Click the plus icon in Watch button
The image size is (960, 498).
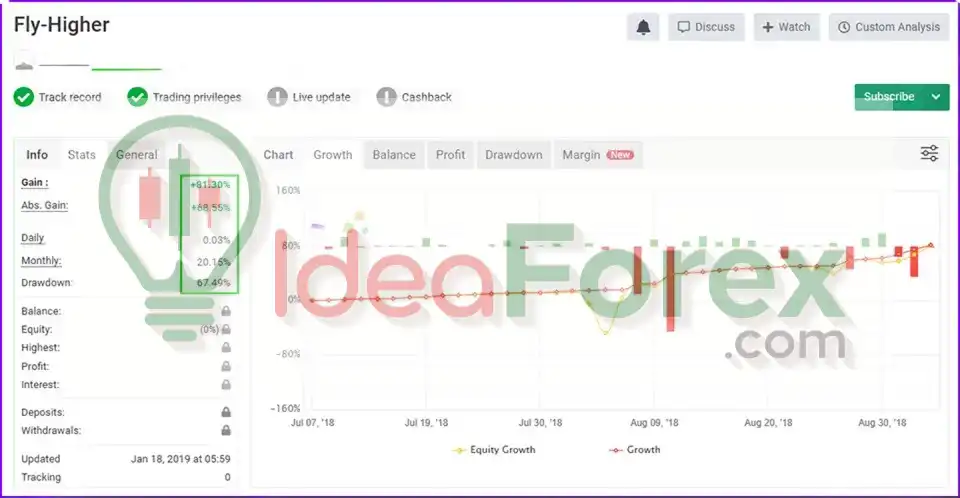(x=768, y=27)
